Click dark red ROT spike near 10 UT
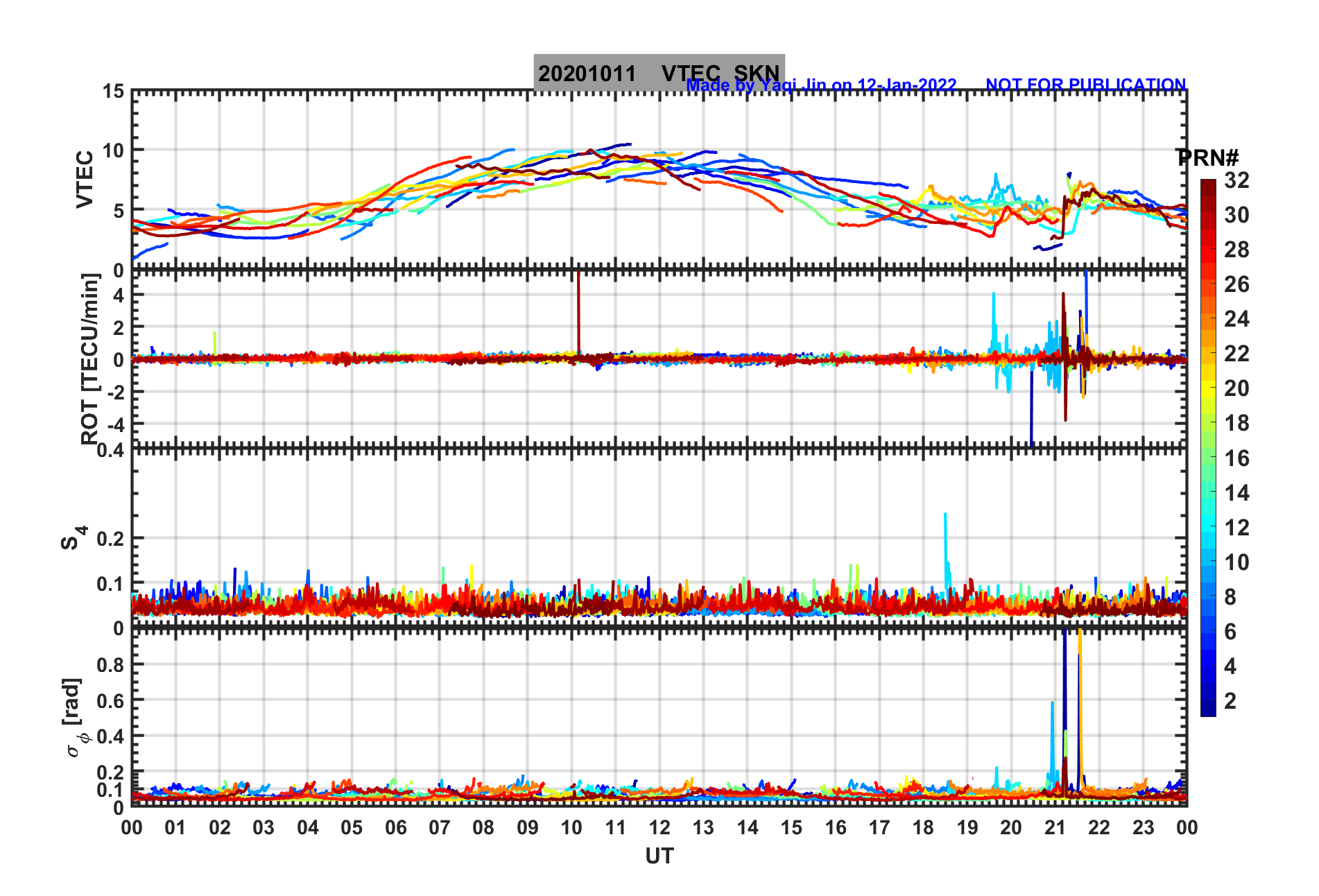 pos(578,312)
